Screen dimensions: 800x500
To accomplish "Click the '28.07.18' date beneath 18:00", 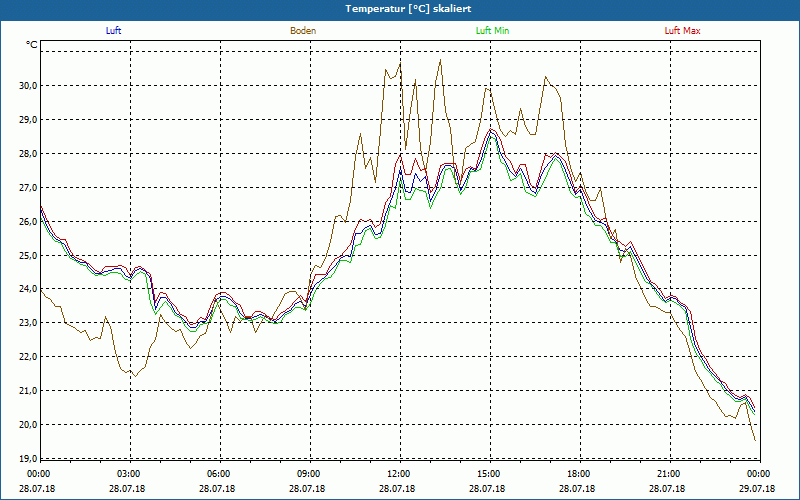I will click(577, 488).
